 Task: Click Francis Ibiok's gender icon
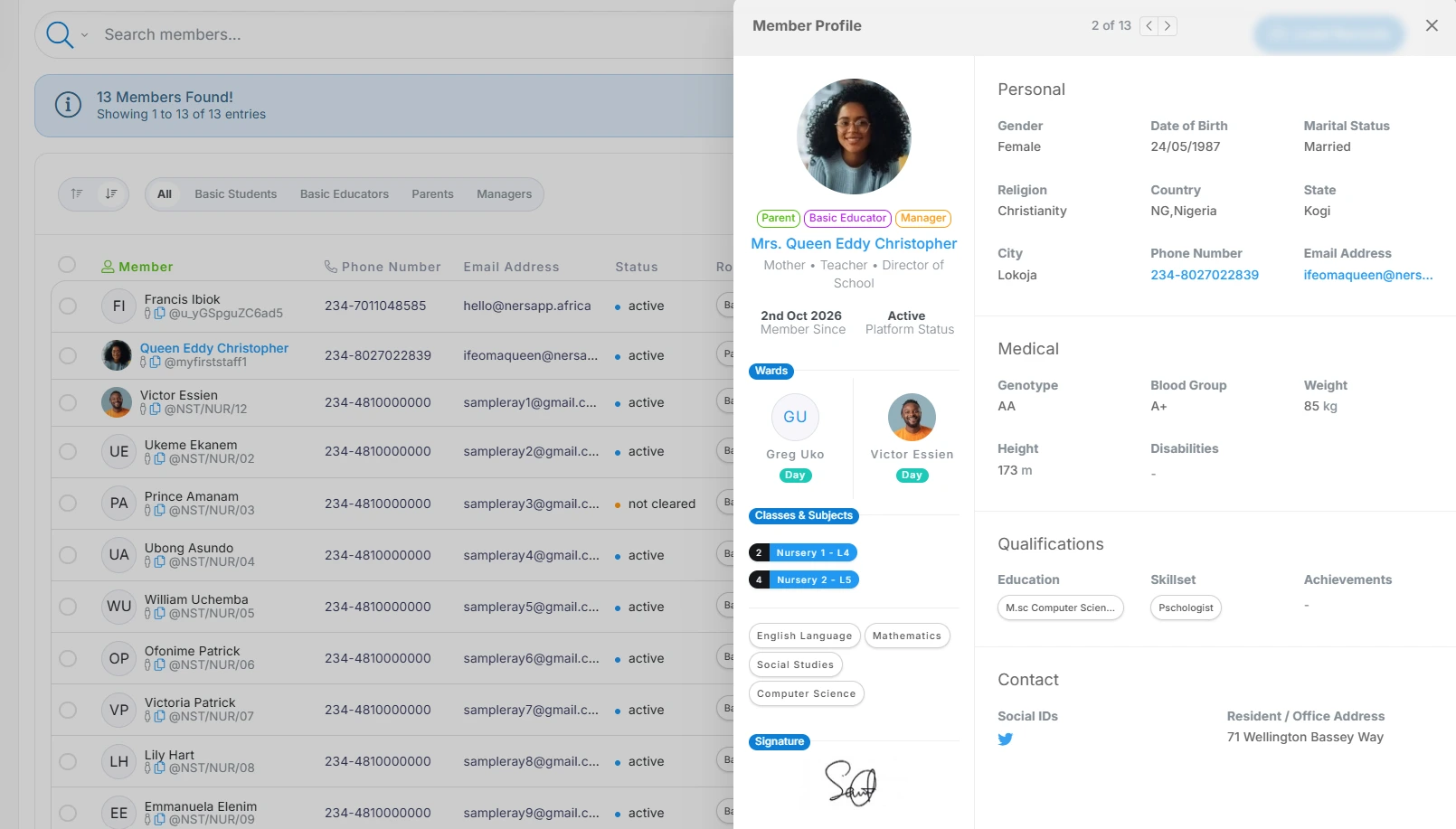click(147, 313)
